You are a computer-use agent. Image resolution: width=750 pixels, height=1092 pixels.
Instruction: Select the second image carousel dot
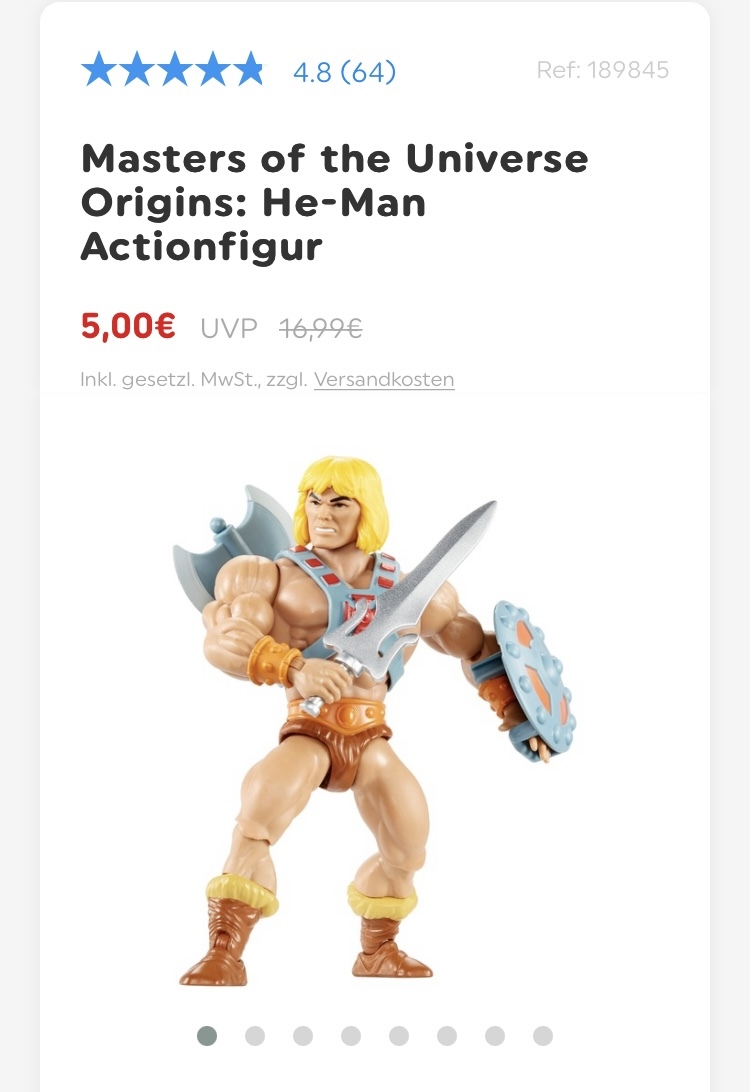coord(255,1036)
